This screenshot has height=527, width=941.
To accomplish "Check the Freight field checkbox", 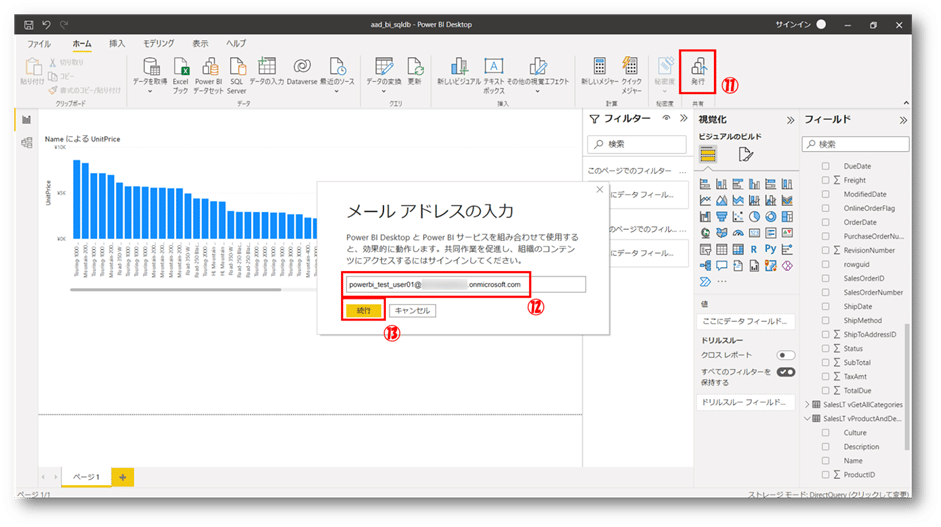I will 826,180.
